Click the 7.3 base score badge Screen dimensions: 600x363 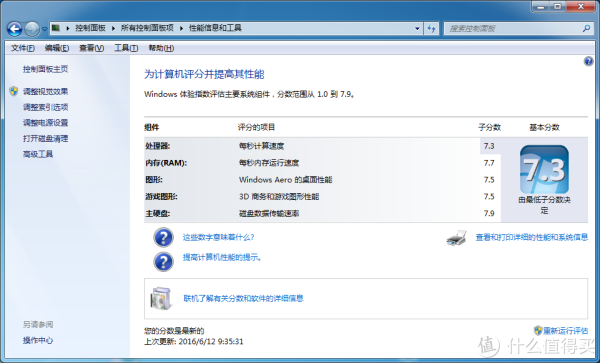coord(544,169)
